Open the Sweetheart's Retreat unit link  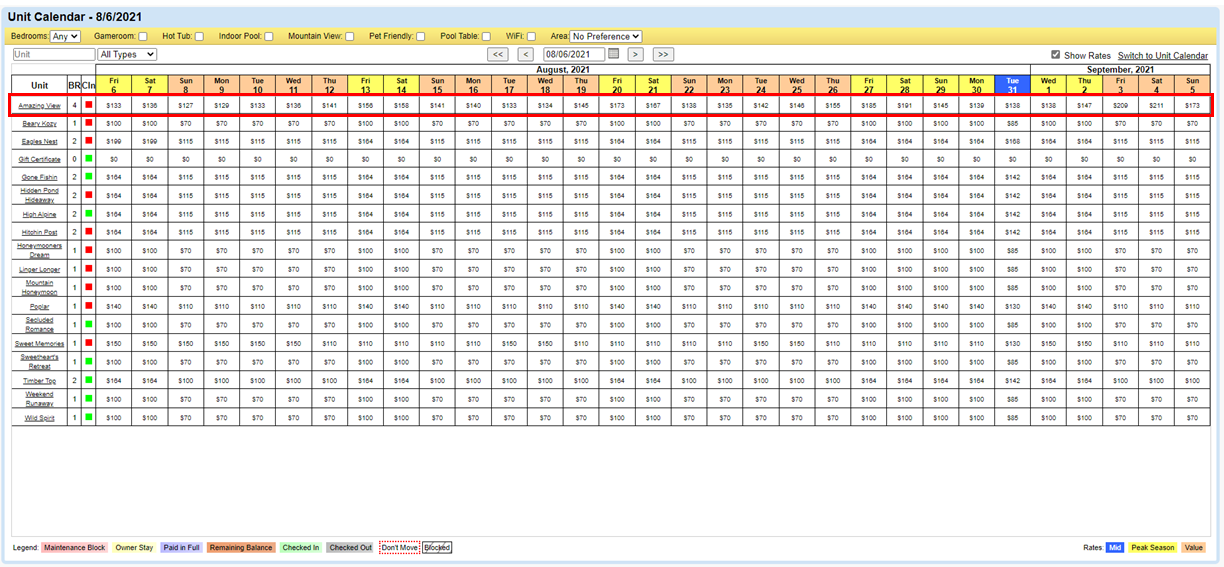pyautogui.click(x=40, y=361)
